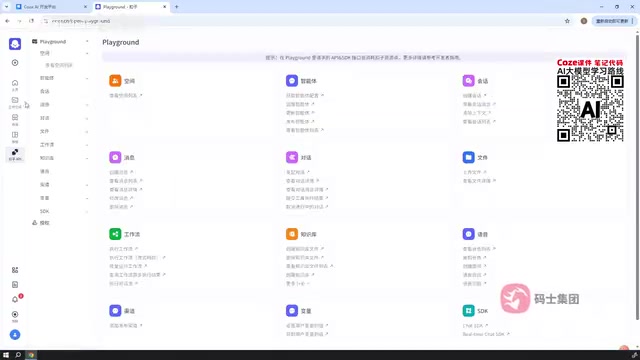
Task: Click the Chrome icon in taskbar
Action: (x=31, y=355)
